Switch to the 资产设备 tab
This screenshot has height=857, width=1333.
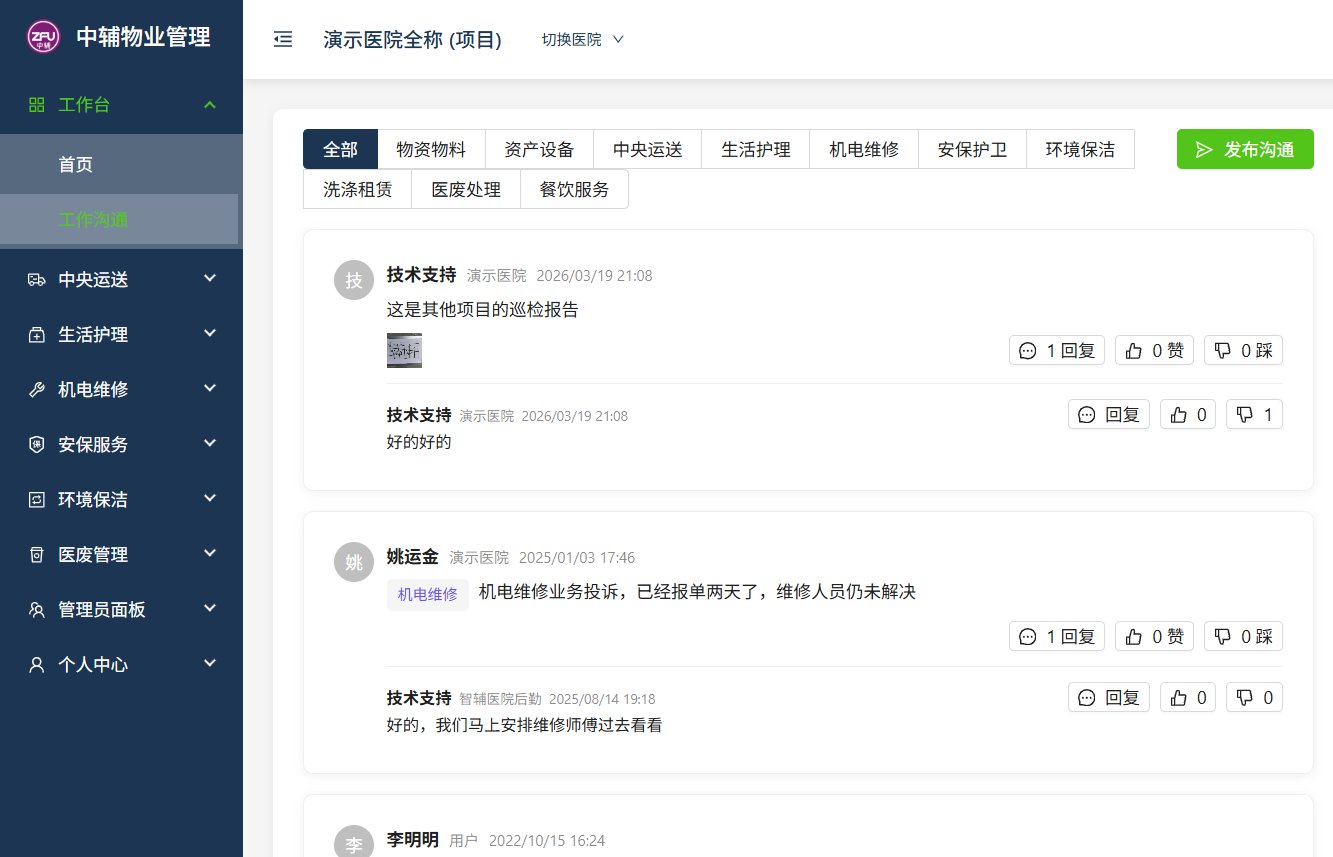point(539,149)
